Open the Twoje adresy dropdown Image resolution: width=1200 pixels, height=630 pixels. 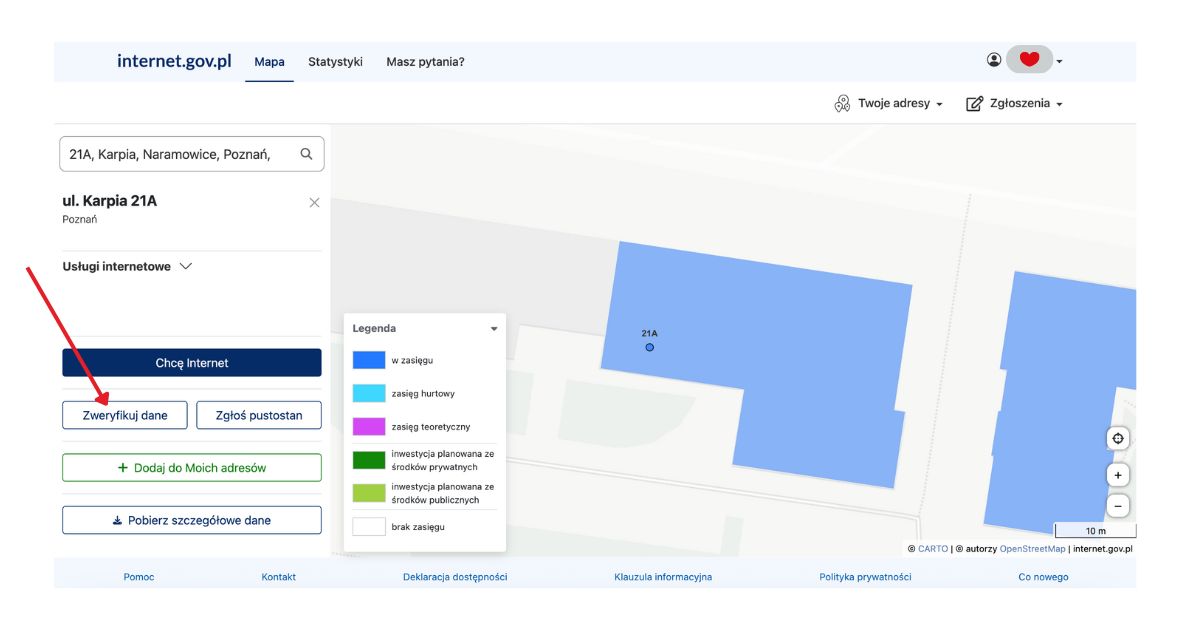coord(888,104)
